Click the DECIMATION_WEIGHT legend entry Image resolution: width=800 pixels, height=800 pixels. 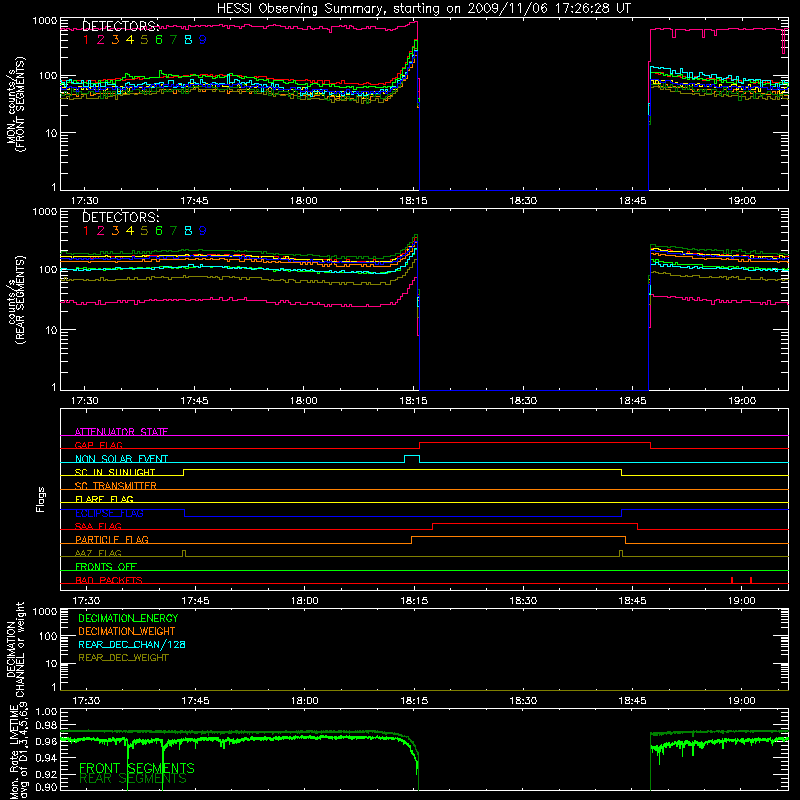tap(127, 631)
